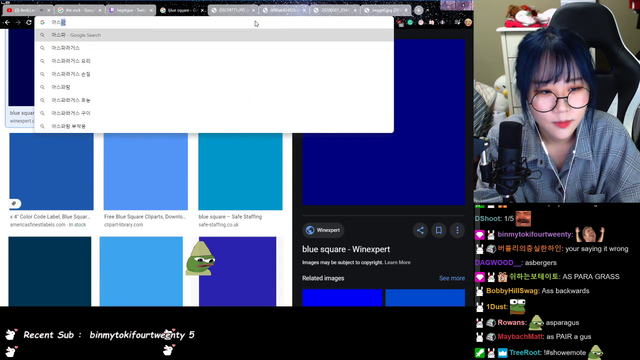
Task: Click the Winexpert globe source chip
Action: click(x=323, y=230)
